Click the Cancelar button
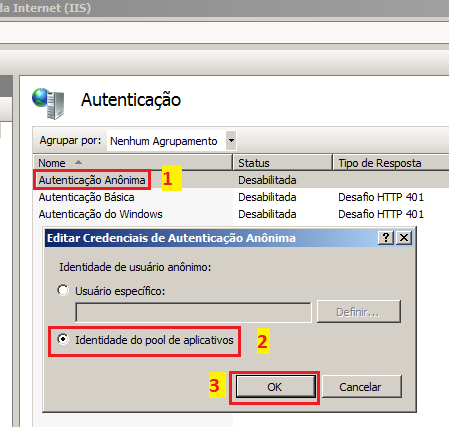 [362, 387]
